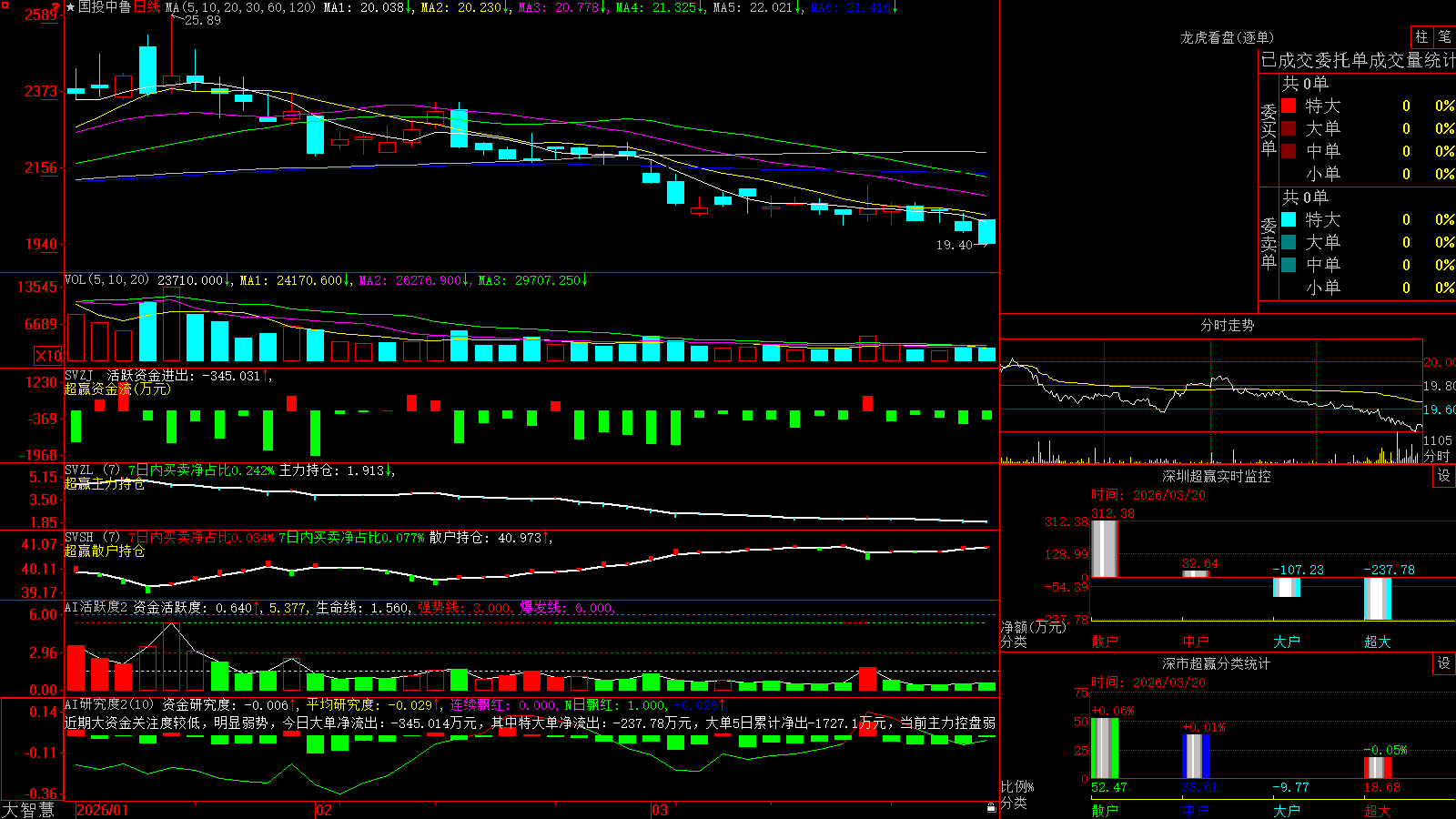Open the VOL(5,10,20) indicator parameters
This screenshot has height=819, width=1456.
pos(106,280)
